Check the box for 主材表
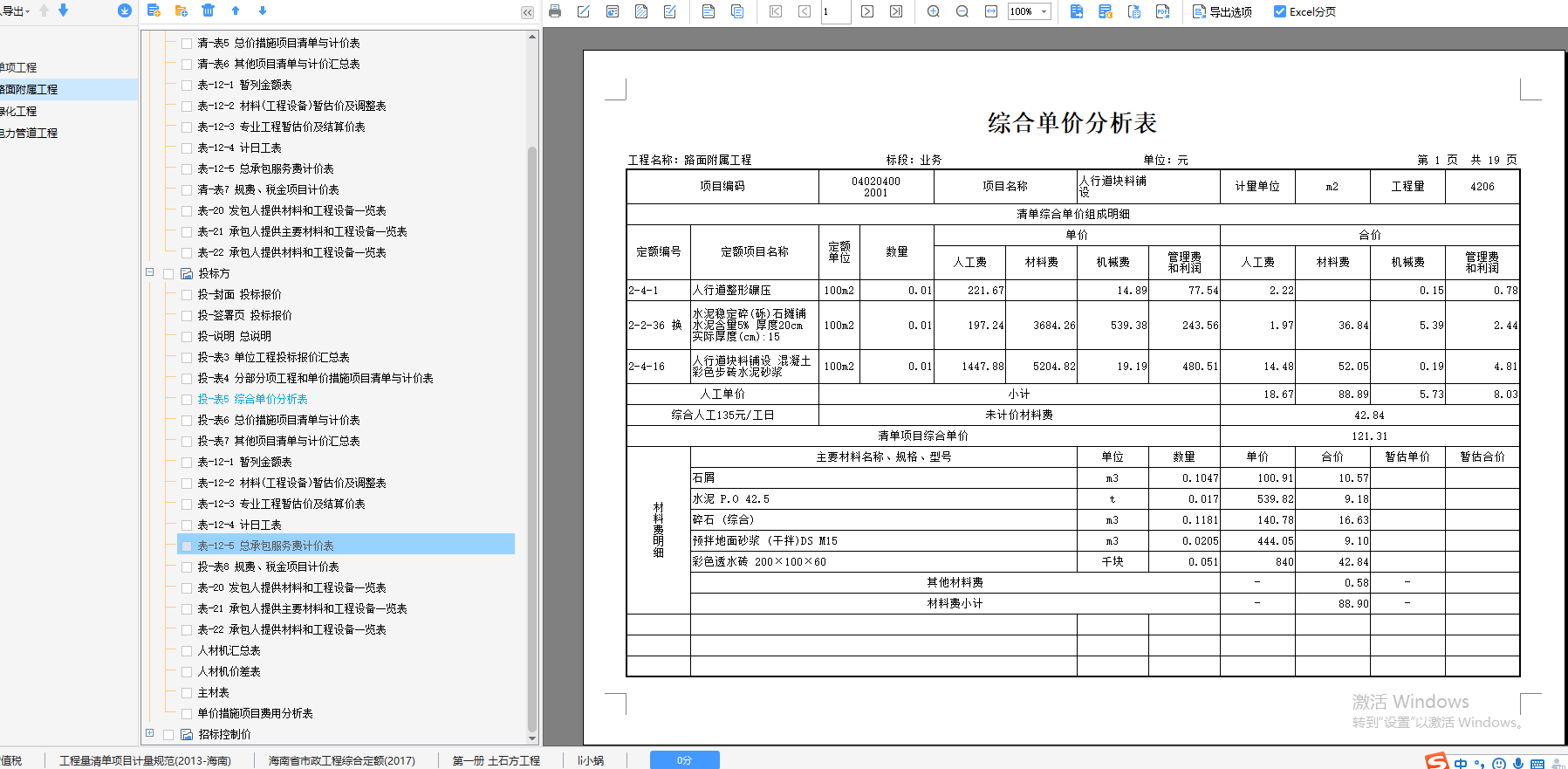1568x769 pixels. pyautogui.click(x=187, y=692)
